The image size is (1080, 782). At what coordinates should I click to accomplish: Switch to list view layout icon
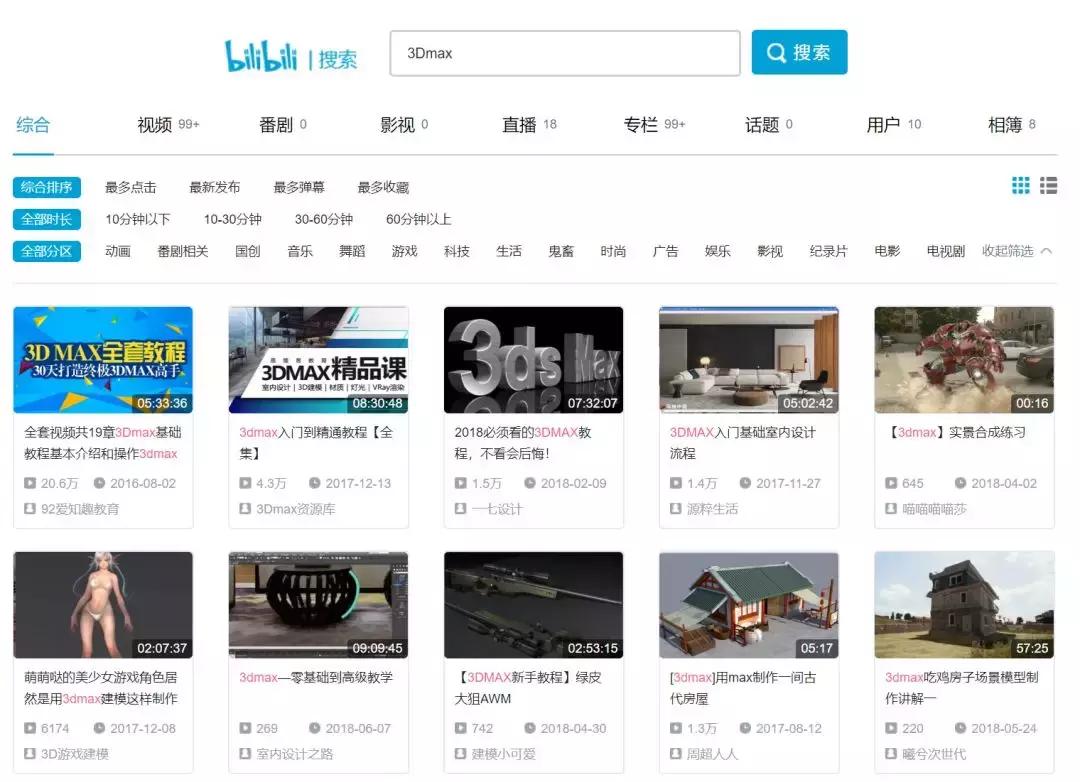tap(1049, 185)
